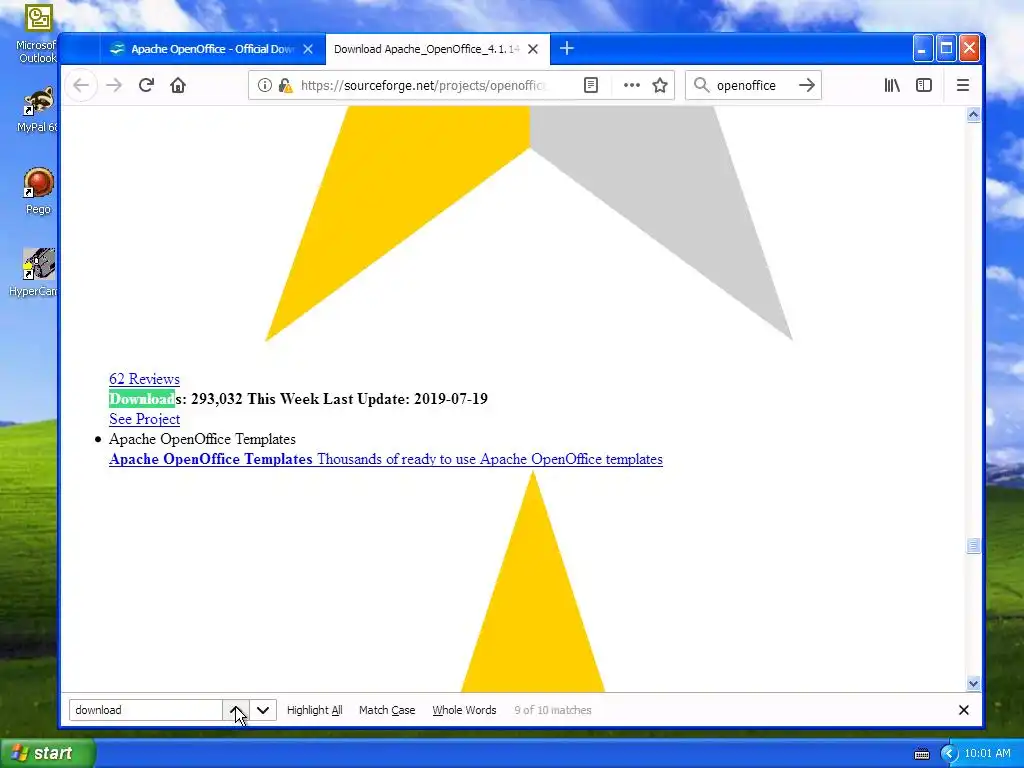Screen dimensions: 1024x768
Task: Open the Library bookmarks icon
Action: coord(892,85)
